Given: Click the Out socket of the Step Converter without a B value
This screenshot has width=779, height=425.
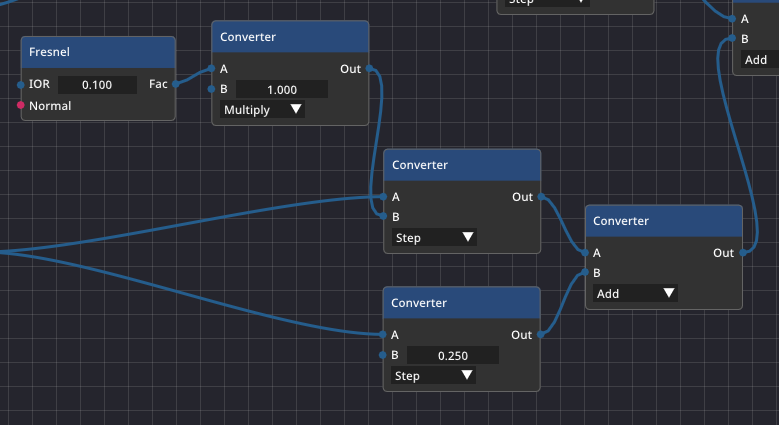Looking at the screenshot, I should (x=541, y=197).
